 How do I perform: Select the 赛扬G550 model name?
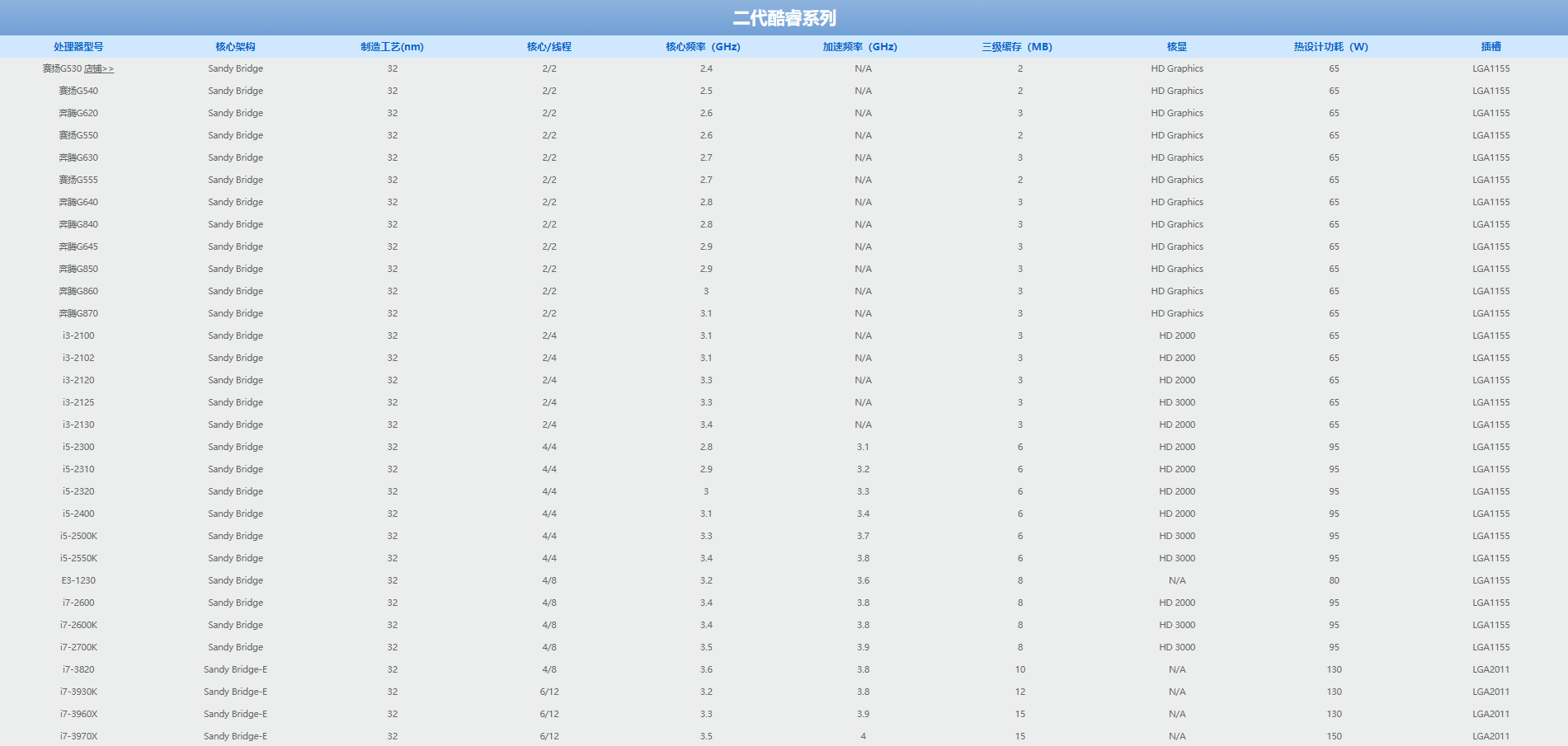point(78,135)
